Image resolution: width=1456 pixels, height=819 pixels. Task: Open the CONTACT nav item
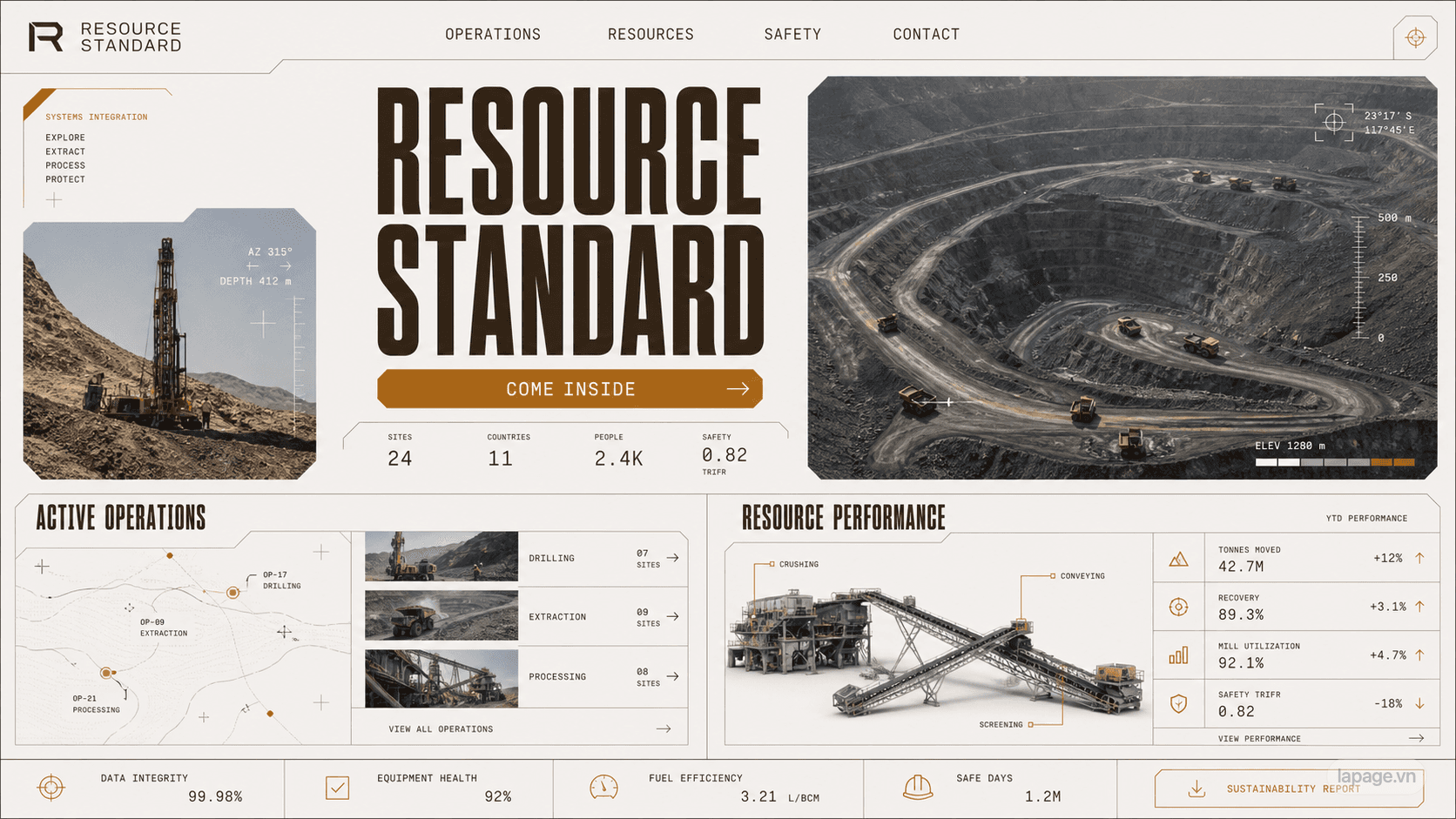926,34
